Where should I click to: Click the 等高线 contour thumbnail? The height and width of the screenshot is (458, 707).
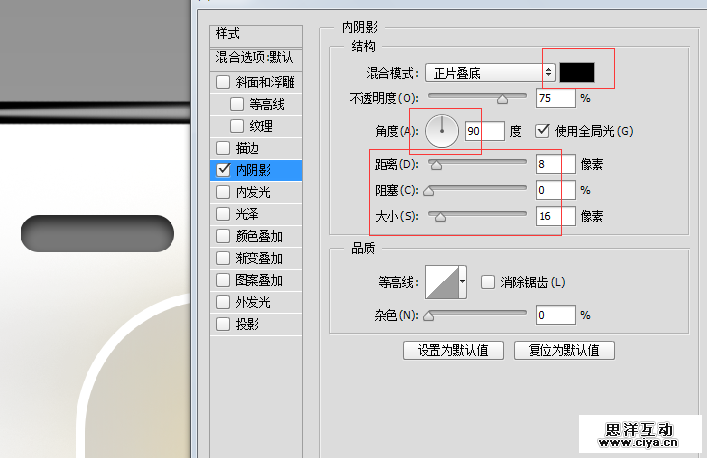tap(442, 282)
